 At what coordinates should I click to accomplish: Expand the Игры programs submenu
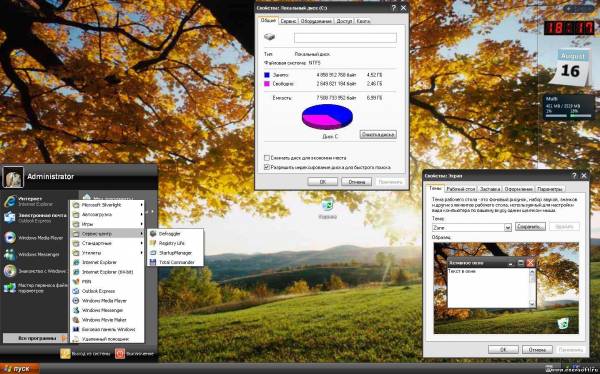108,224
